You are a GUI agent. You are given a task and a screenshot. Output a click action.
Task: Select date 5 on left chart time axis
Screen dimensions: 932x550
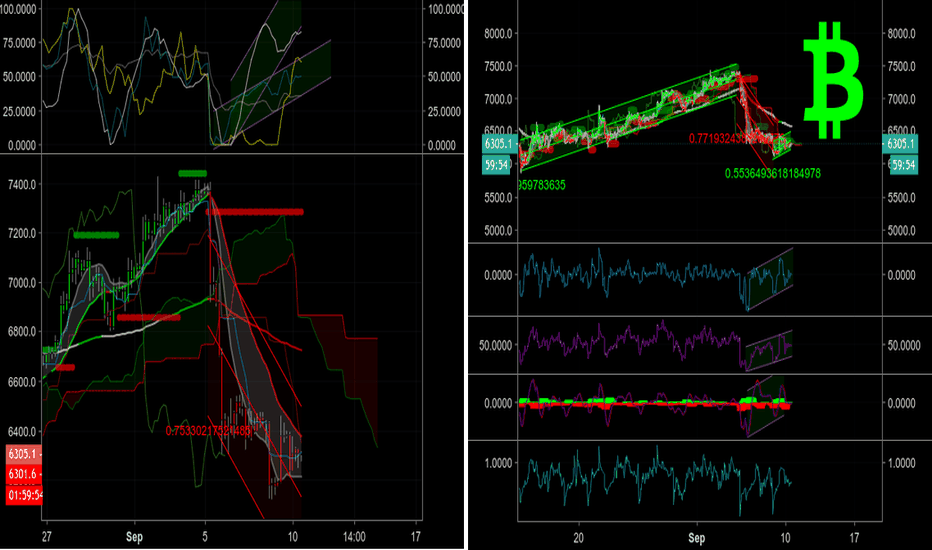(x=205, y=536)
